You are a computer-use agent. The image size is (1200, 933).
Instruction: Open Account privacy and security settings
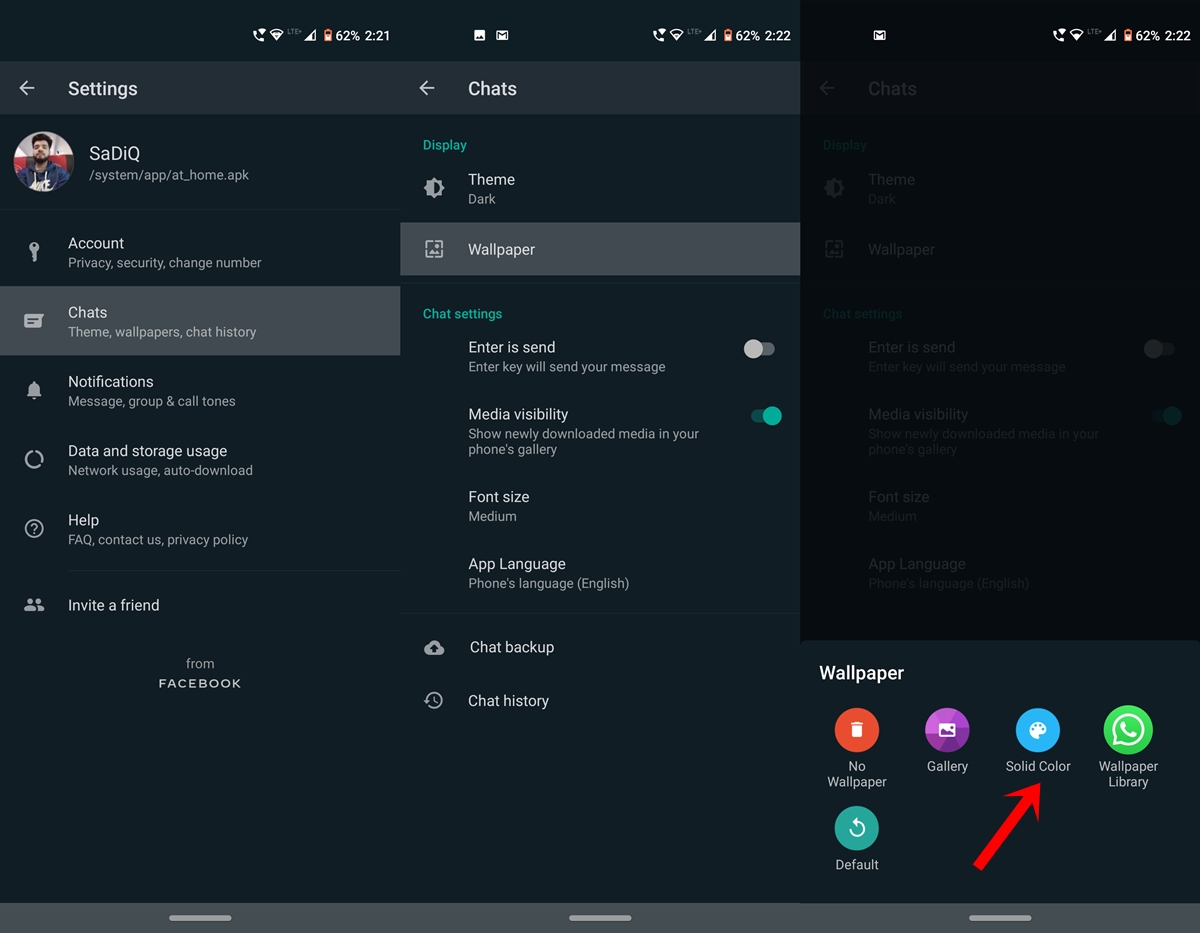[200, 252]
